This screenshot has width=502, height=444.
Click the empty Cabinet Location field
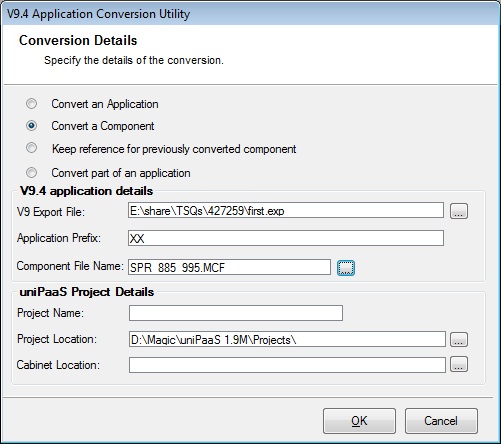pyautogui.click(x=287, y=365)
